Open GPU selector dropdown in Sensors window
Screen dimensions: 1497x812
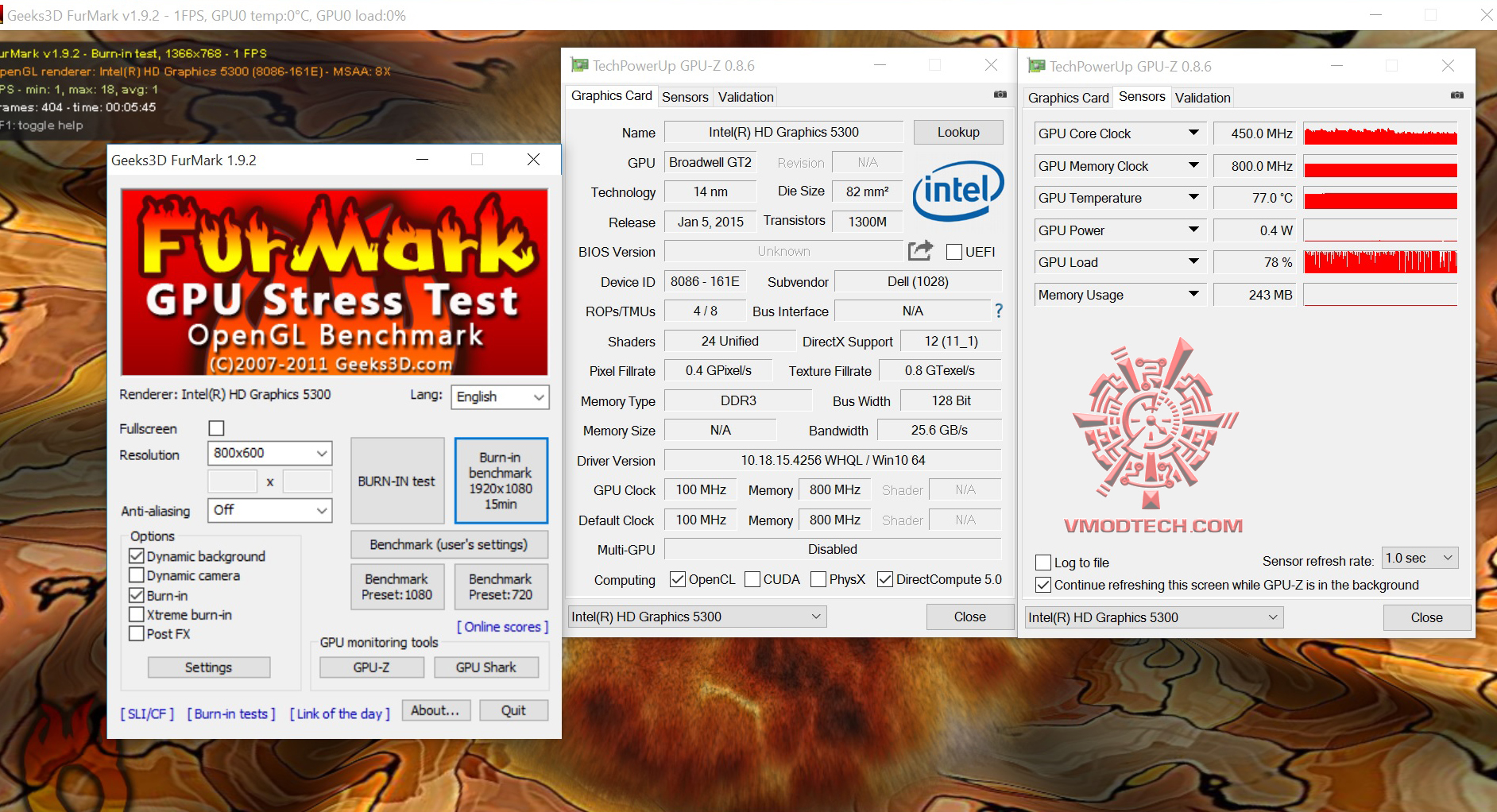(x=1154, y=617)
